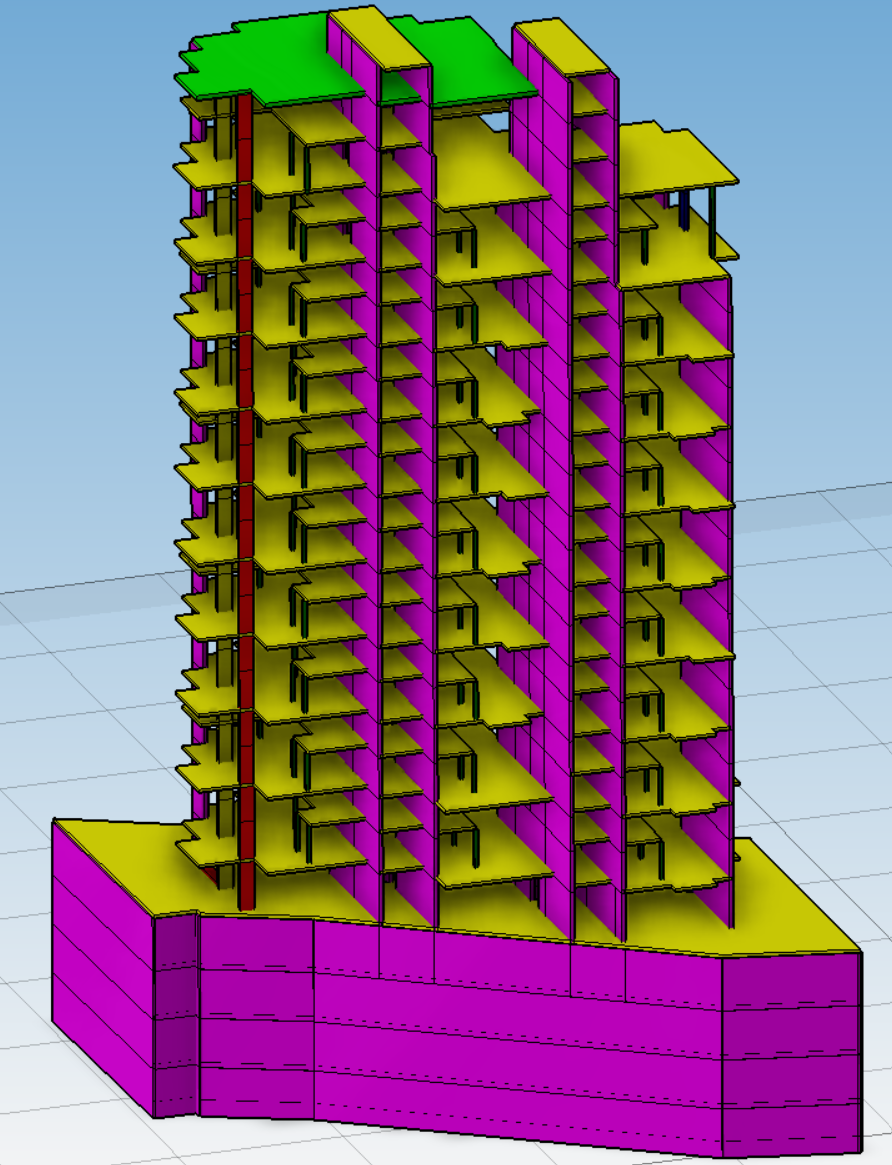Click the yellow cap slab atop the left core

point(380,39)
